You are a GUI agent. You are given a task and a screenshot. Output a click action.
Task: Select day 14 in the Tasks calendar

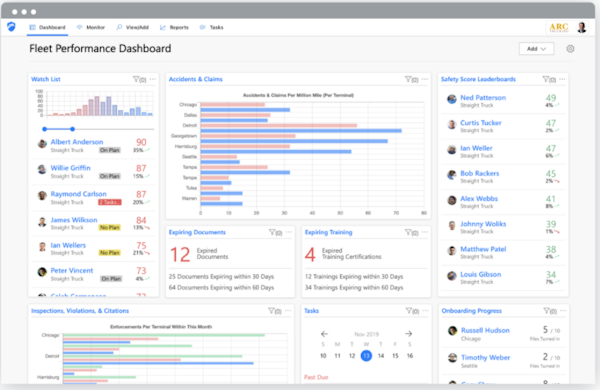[381, 356]
